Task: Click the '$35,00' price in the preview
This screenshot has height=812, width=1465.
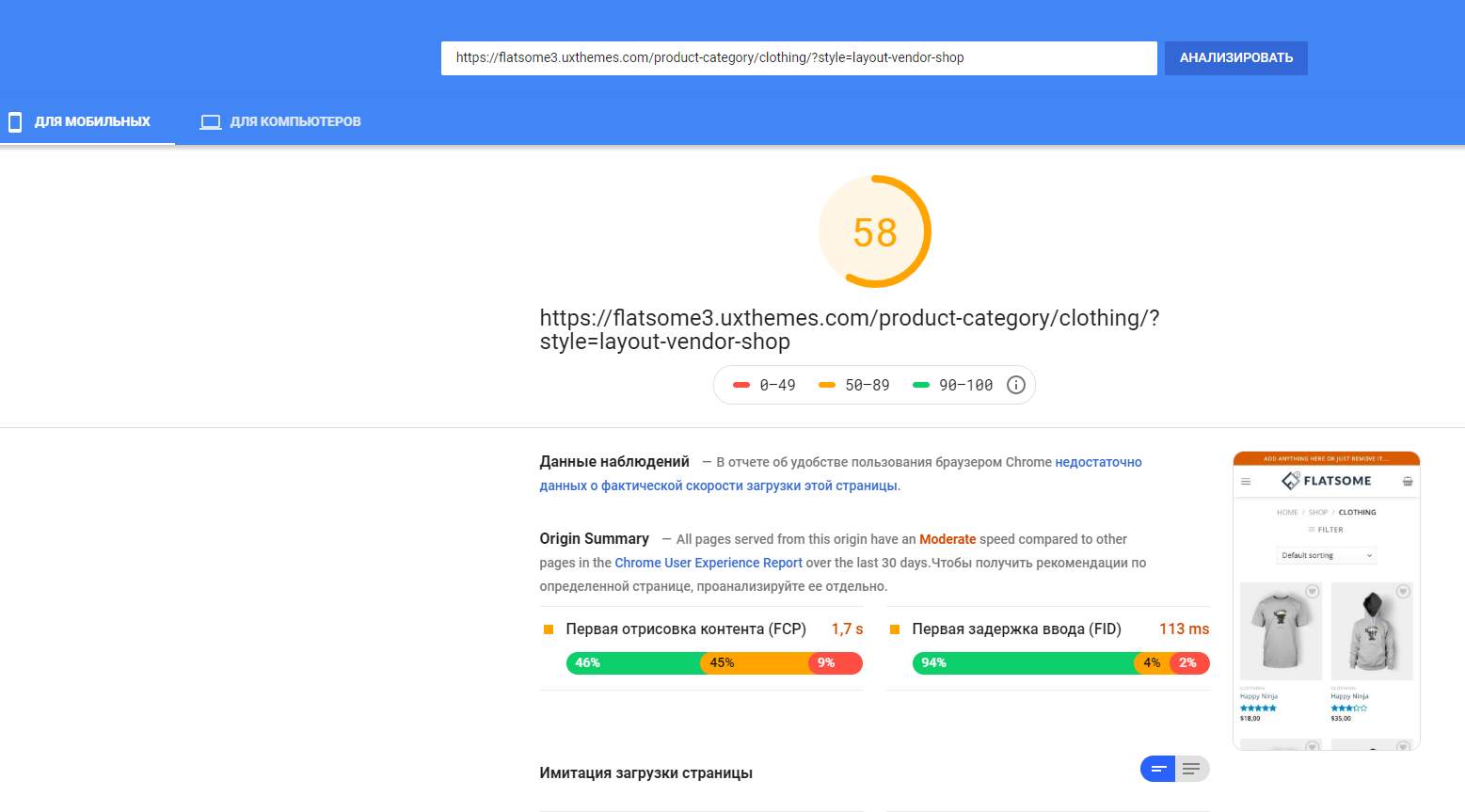Action: coord(1341,719)
